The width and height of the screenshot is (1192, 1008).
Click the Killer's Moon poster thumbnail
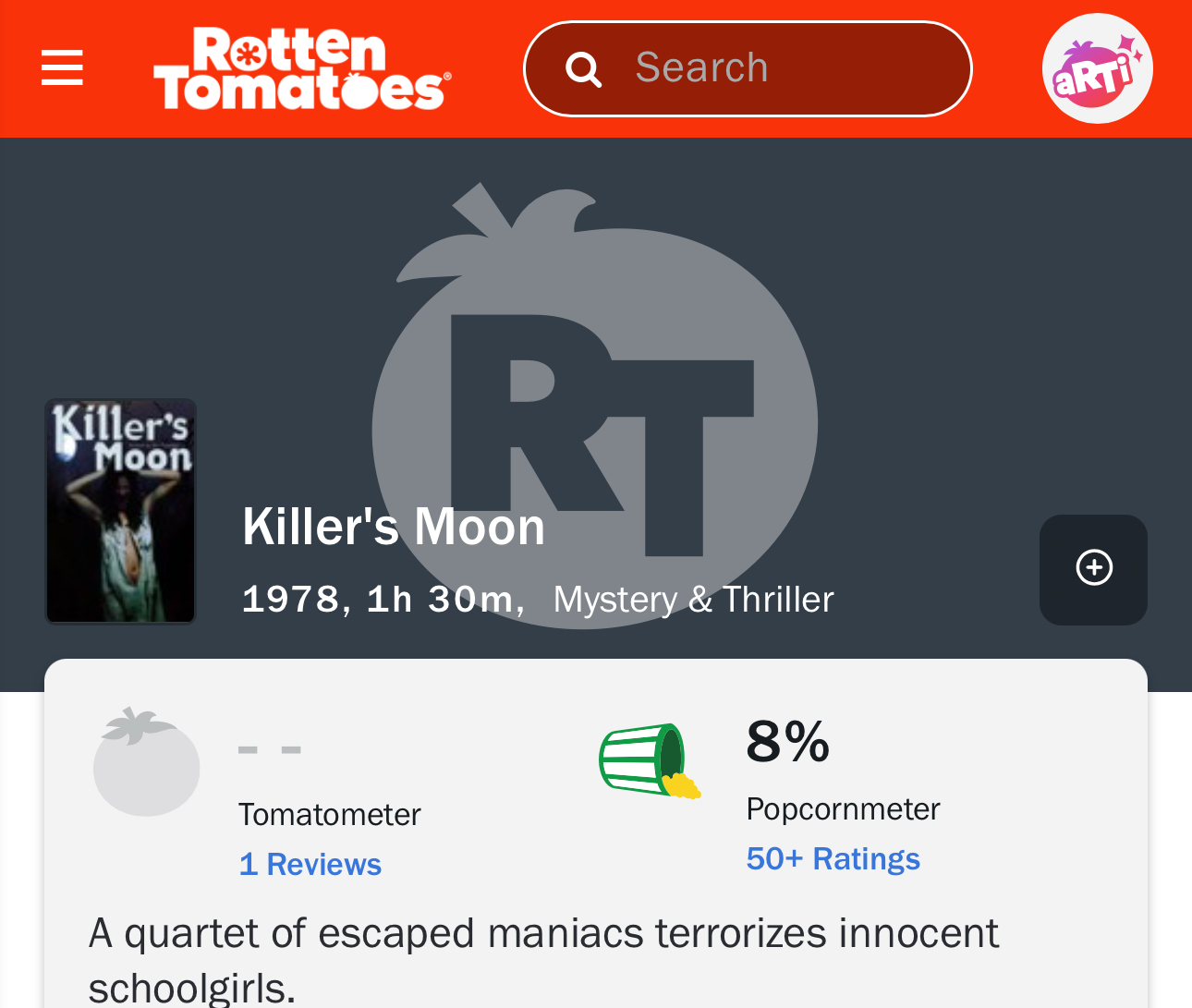click(121, 511)
